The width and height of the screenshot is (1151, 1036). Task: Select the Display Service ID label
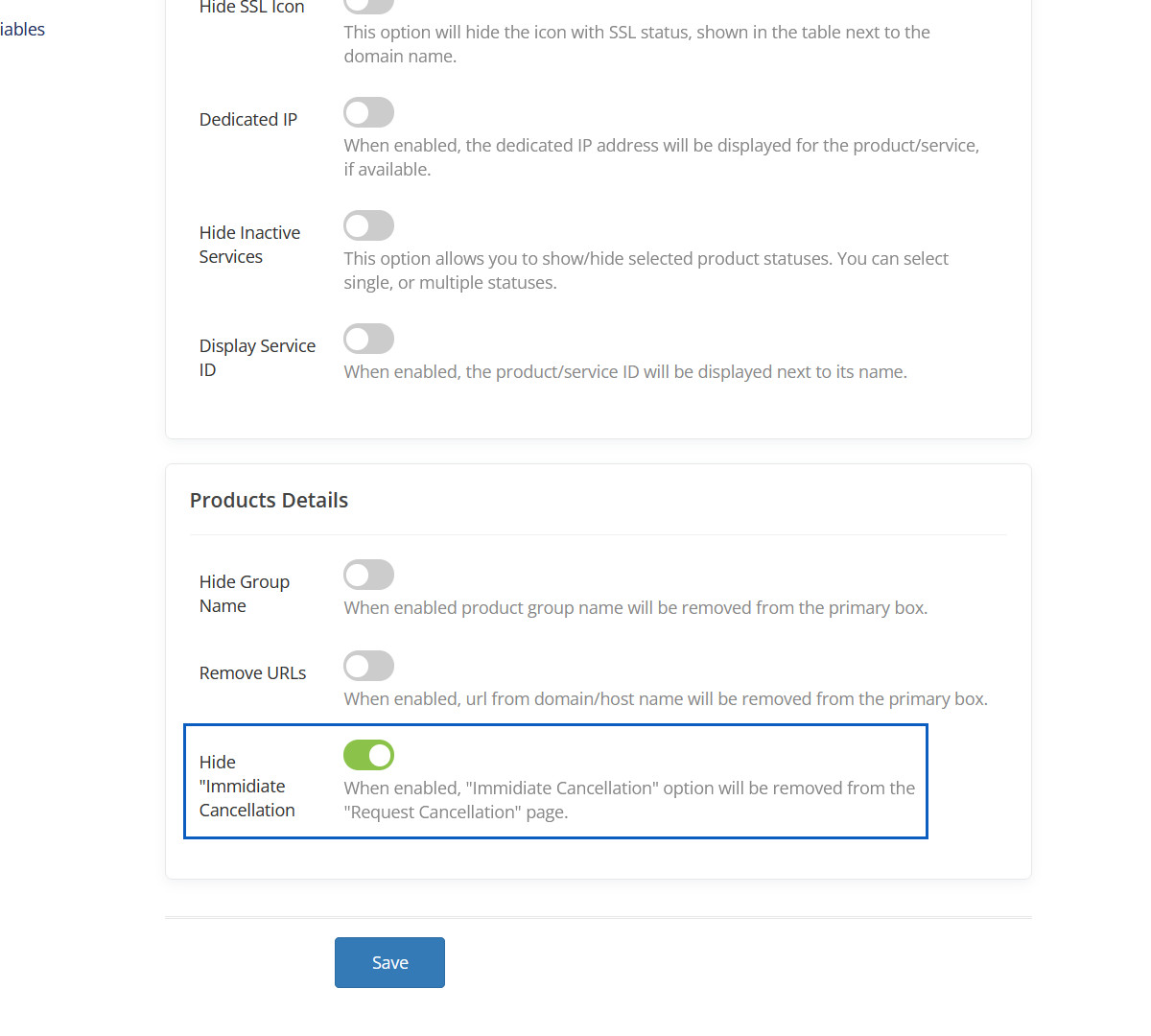click(257, 358)
